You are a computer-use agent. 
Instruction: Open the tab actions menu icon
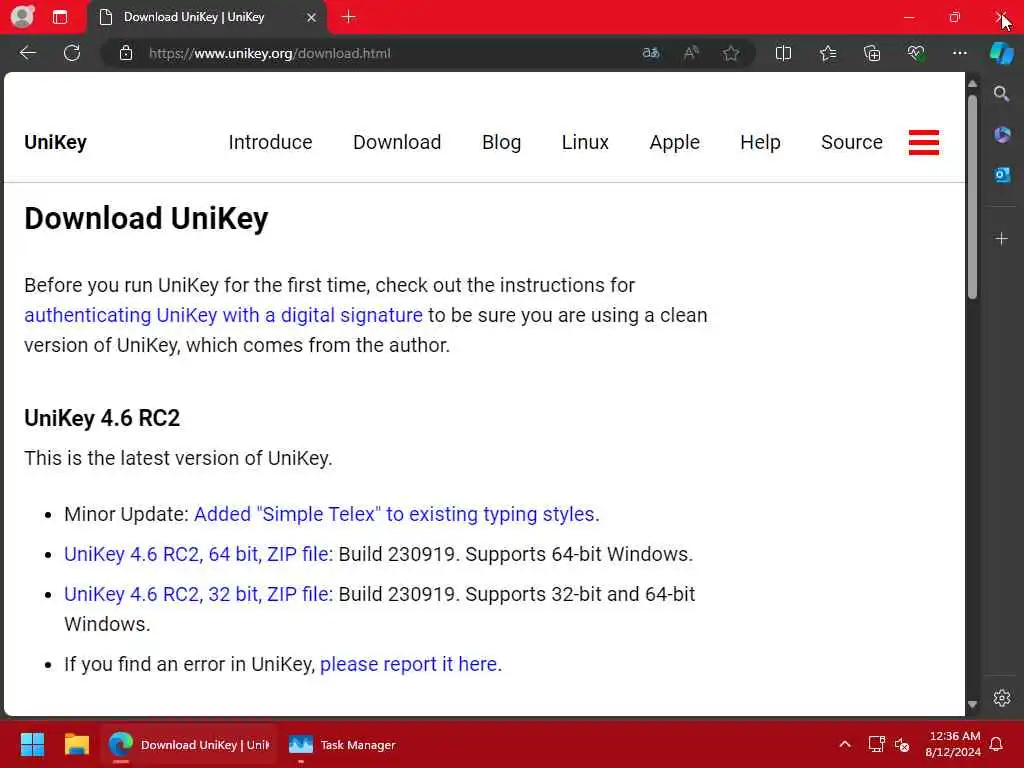[x=60, y=17]
